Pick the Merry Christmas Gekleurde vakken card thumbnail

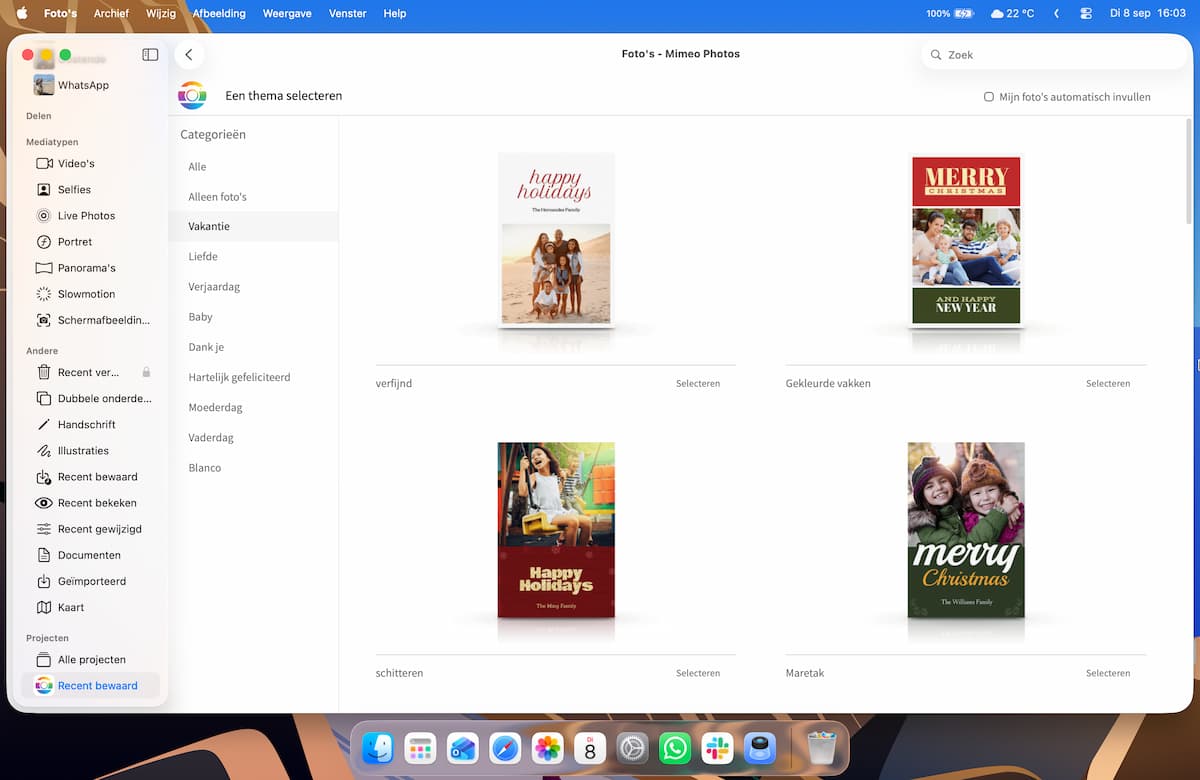[x=966, y=240]
